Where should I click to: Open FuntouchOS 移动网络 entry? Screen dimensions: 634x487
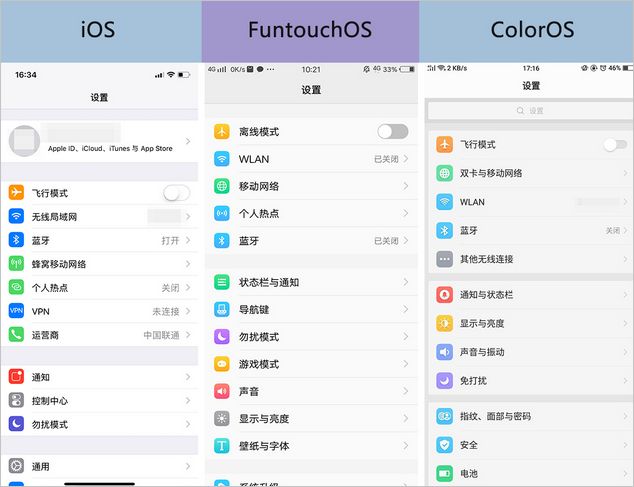tap(311, 186)
